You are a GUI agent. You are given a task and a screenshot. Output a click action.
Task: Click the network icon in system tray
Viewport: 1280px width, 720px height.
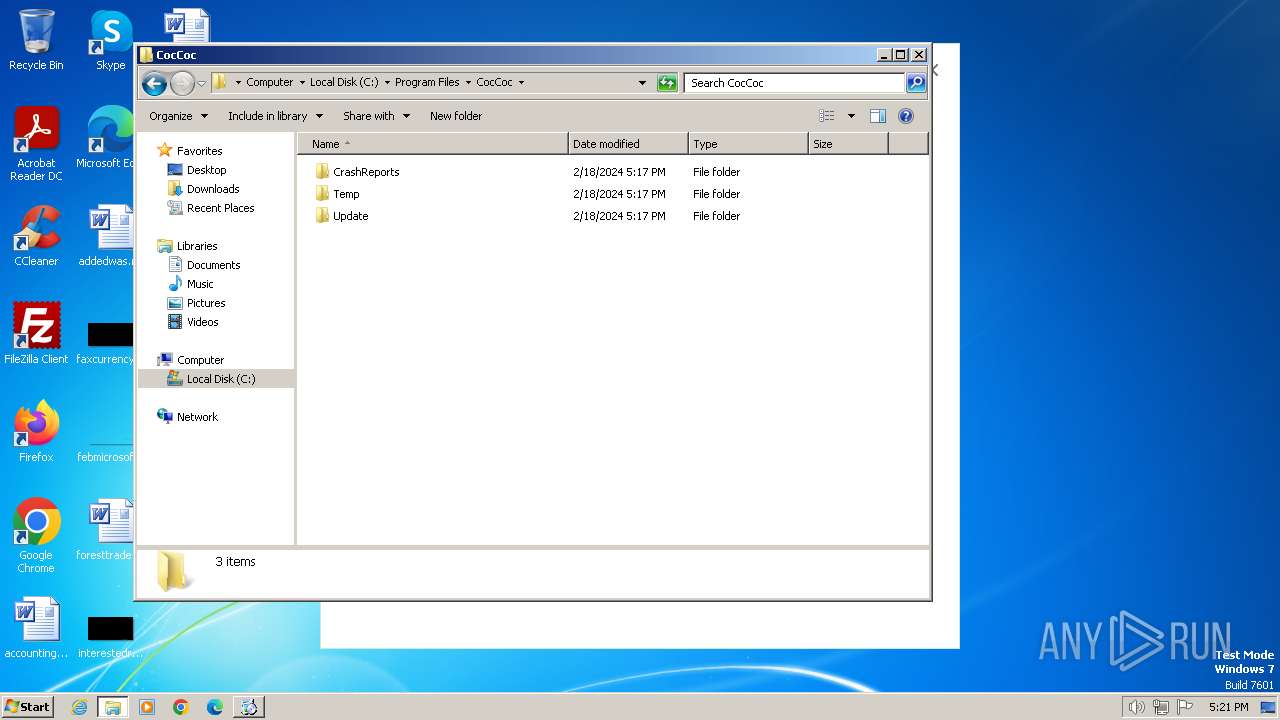[1161, 707]
